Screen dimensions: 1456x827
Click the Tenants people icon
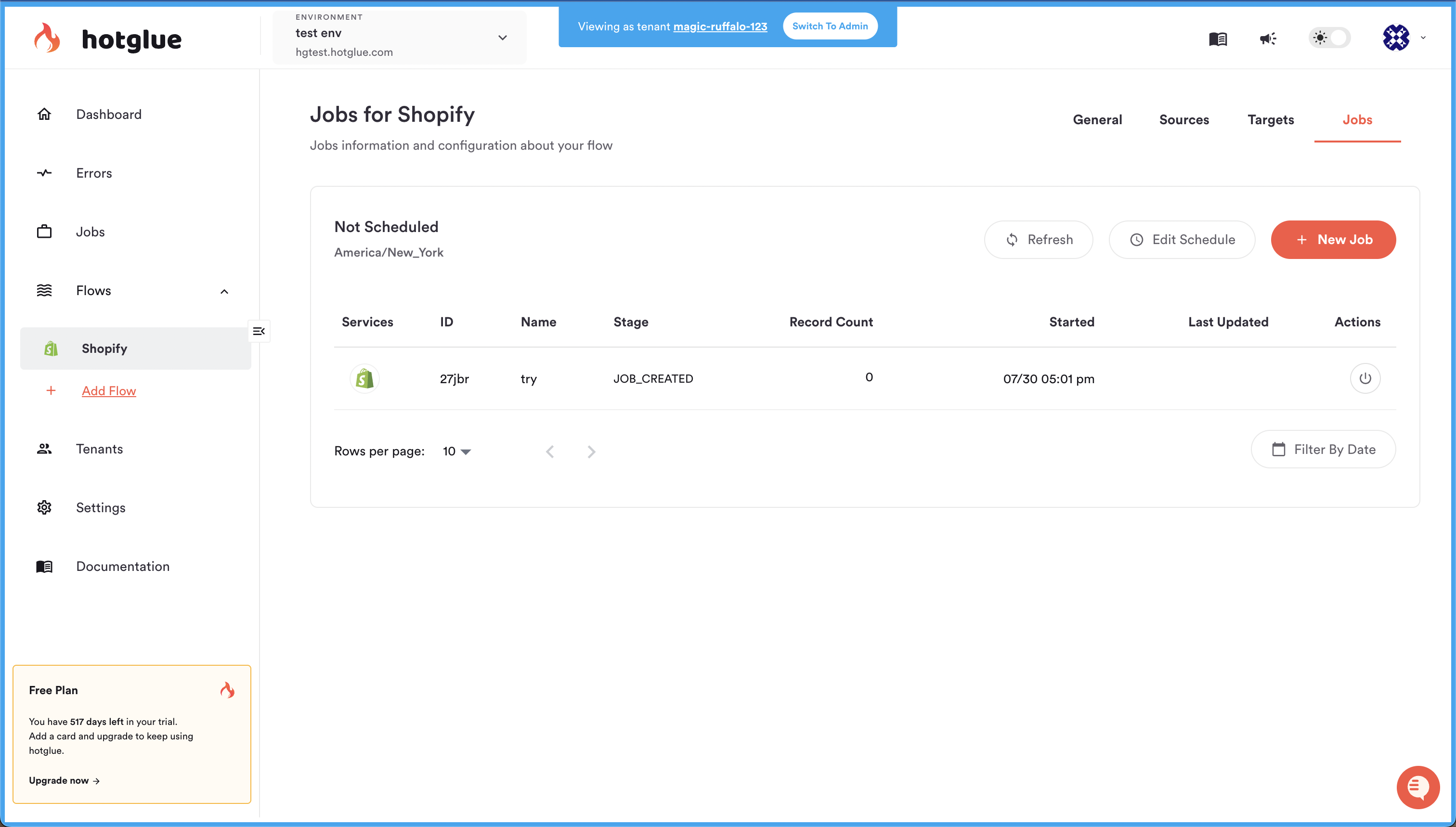click(x=44, y=449)
